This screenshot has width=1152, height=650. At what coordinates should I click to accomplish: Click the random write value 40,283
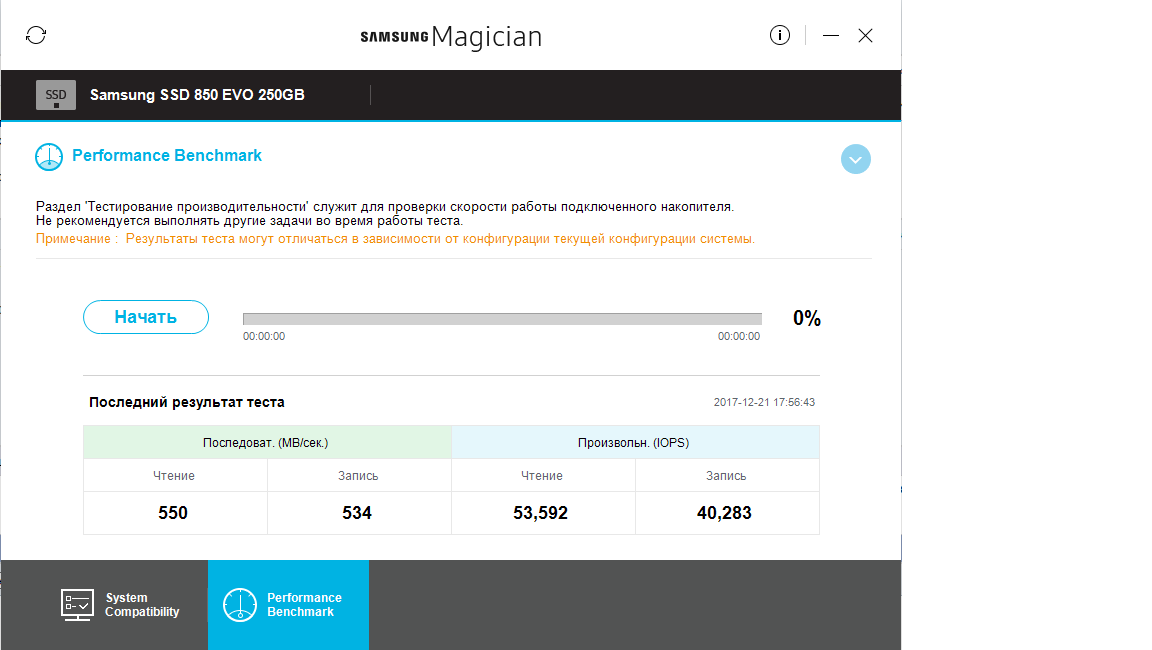point(725,513)
